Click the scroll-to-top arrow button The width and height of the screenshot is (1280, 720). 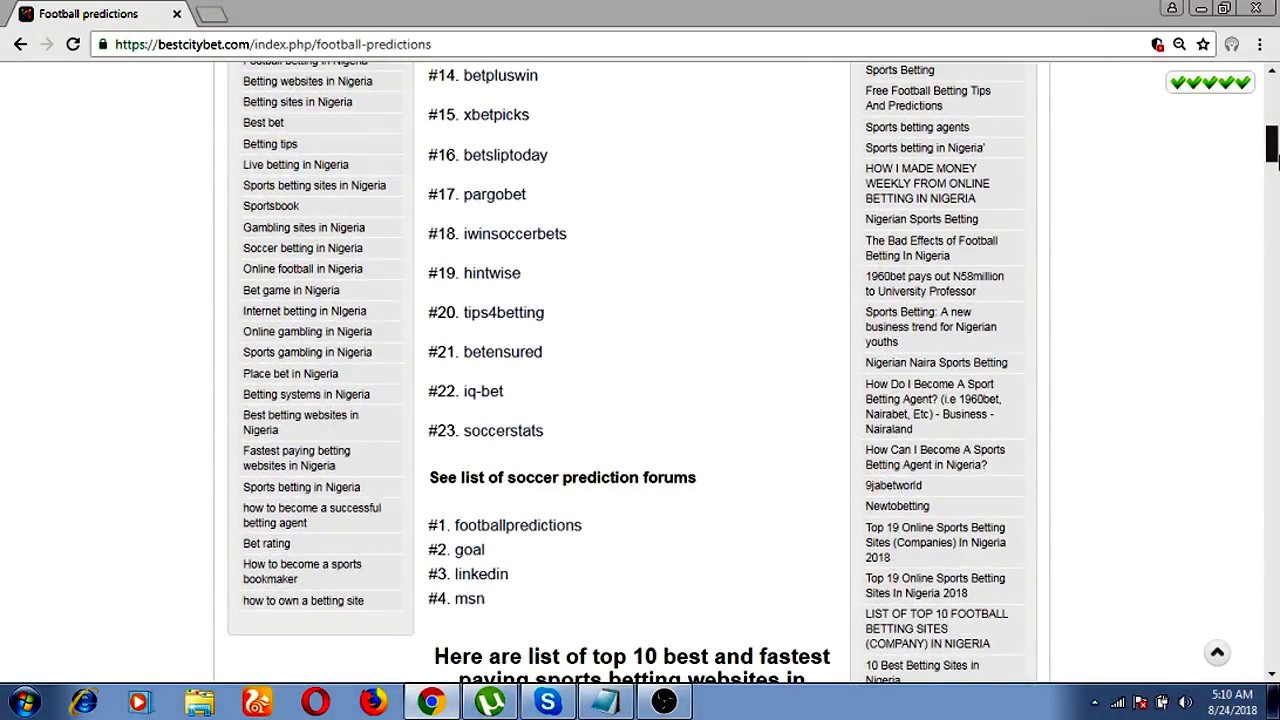pyautogui.click(x=1217, y=653)
